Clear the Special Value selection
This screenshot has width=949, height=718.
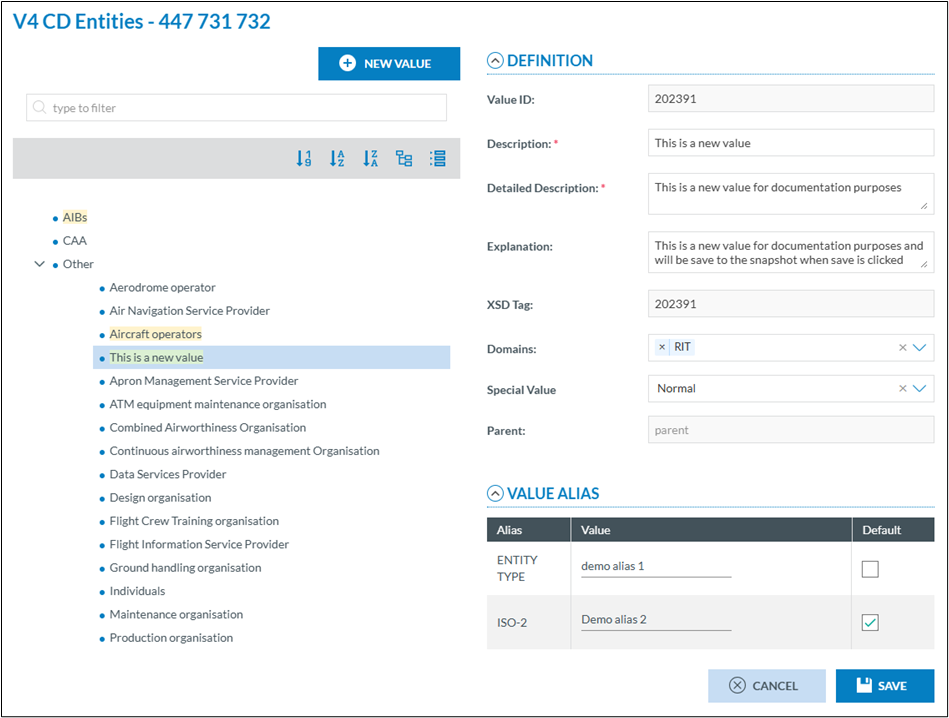(902, 389)
